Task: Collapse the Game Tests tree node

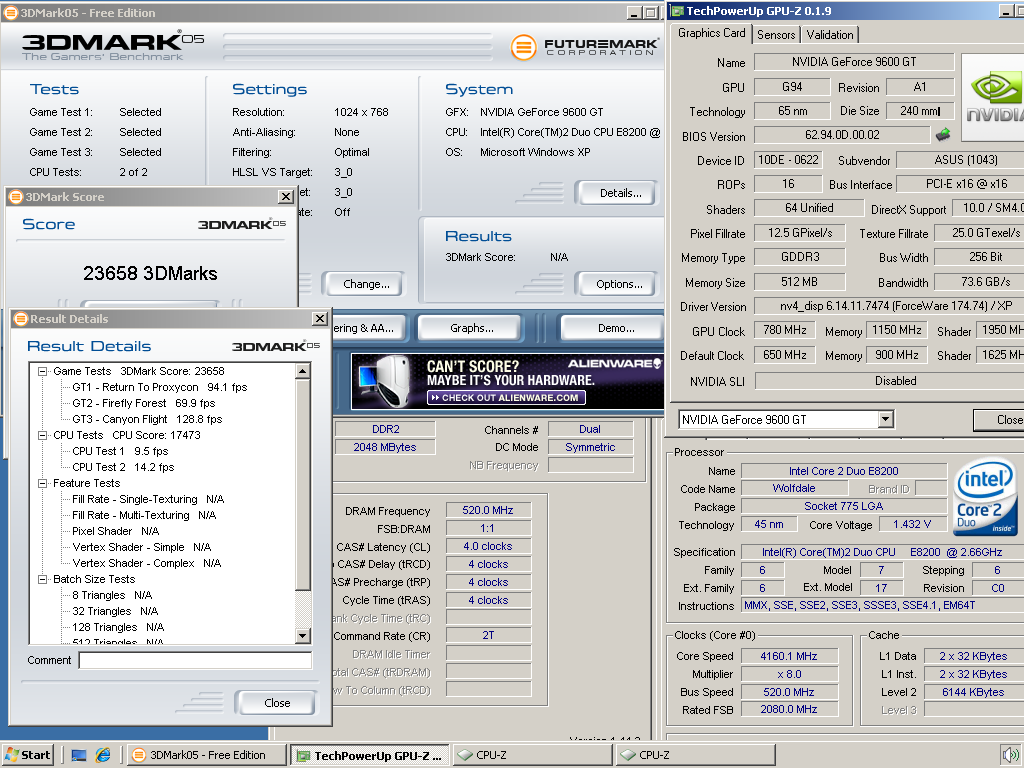Action: pos(42,371)
